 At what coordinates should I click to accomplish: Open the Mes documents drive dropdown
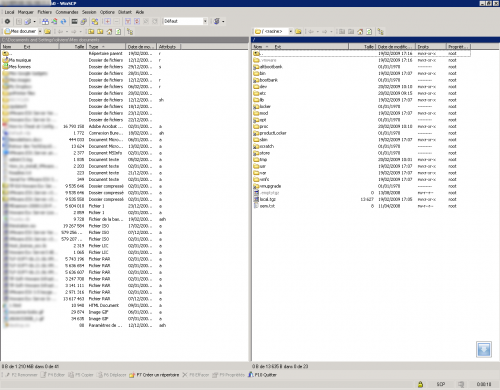point(40,31)
